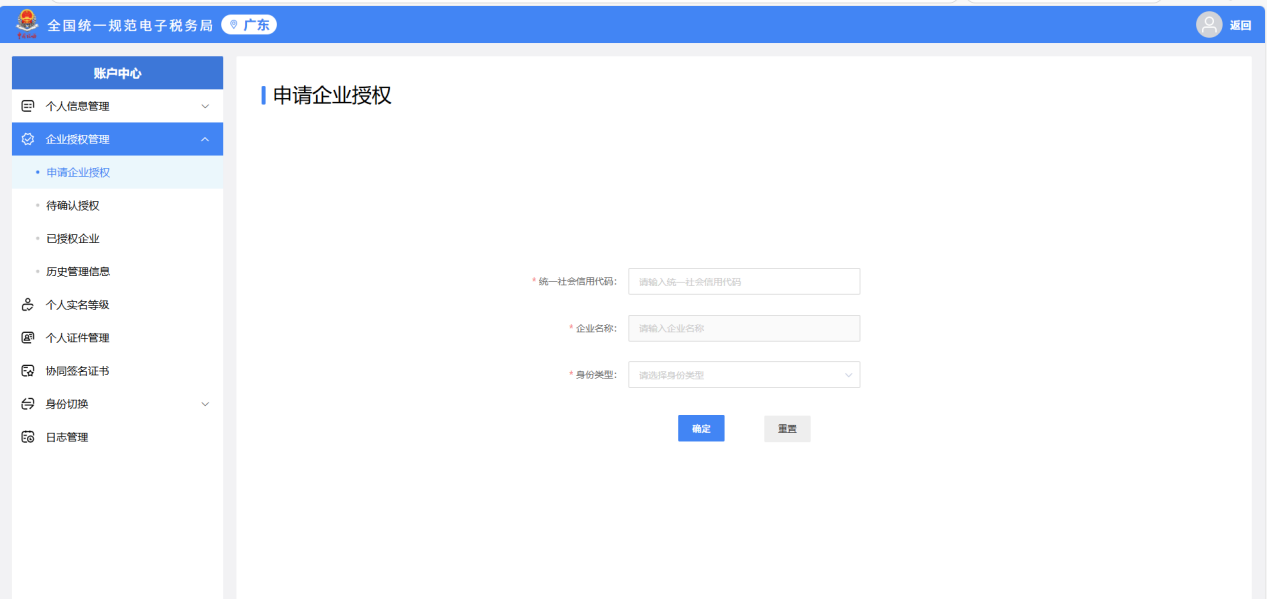This screenshot has width=1267, height=599.
Task: Select 已授权企业 in the sidebar
Action: (73, 239)
